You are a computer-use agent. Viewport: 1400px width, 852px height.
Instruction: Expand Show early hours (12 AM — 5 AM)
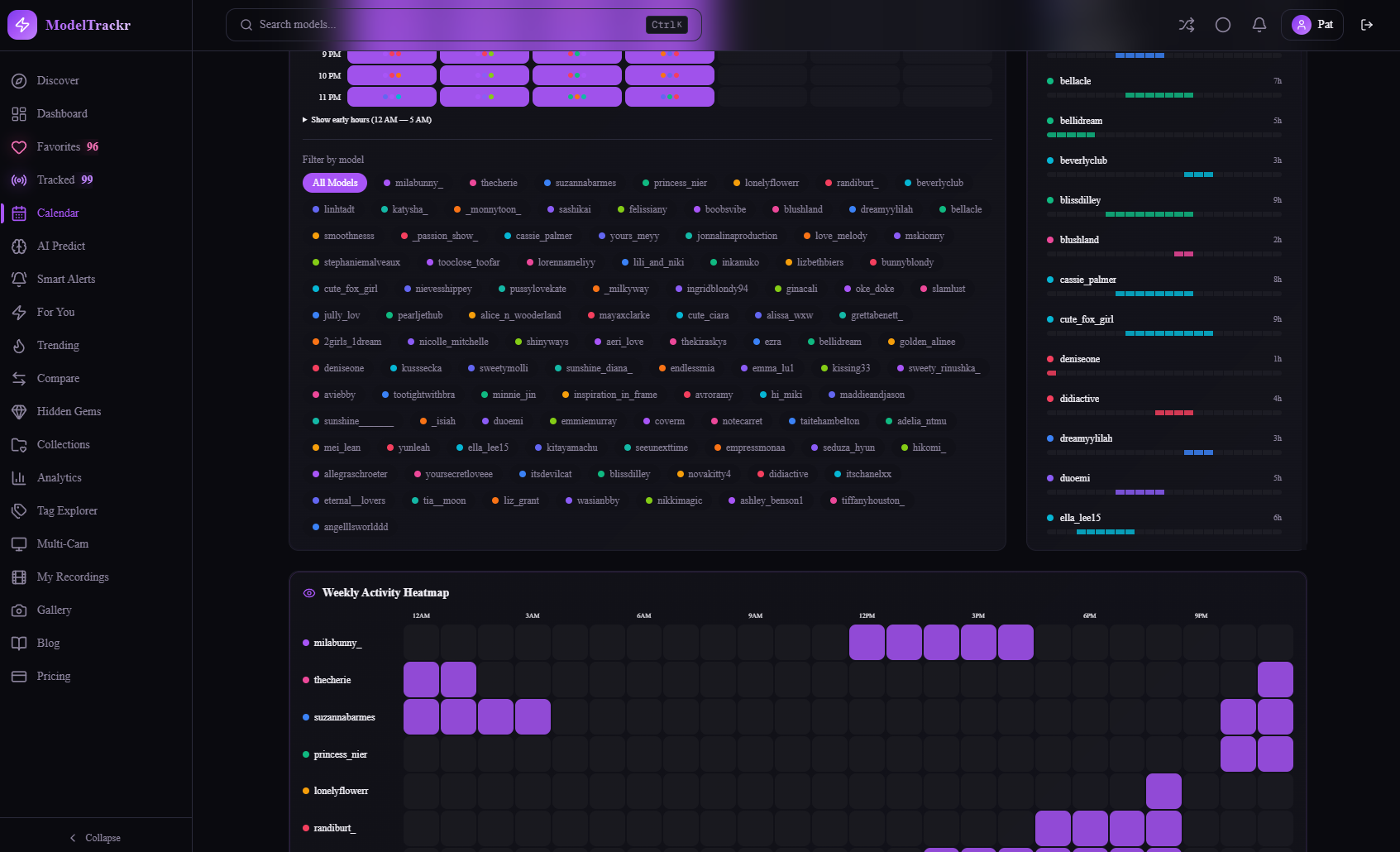pos(367,119)
